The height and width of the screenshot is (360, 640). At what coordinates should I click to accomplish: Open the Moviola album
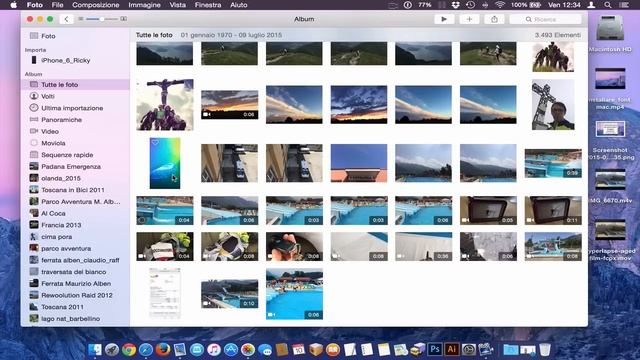(x=53, y=143)
